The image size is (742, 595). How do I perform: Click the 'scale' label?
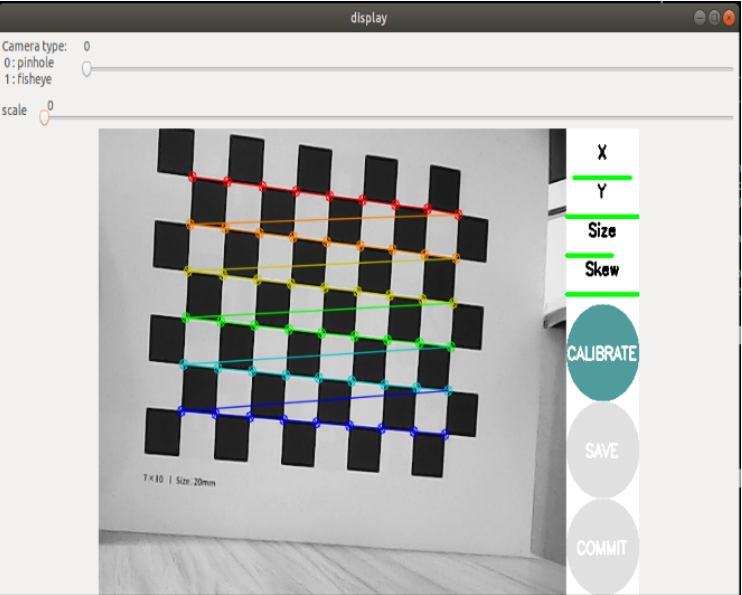(x=14, y=110)
